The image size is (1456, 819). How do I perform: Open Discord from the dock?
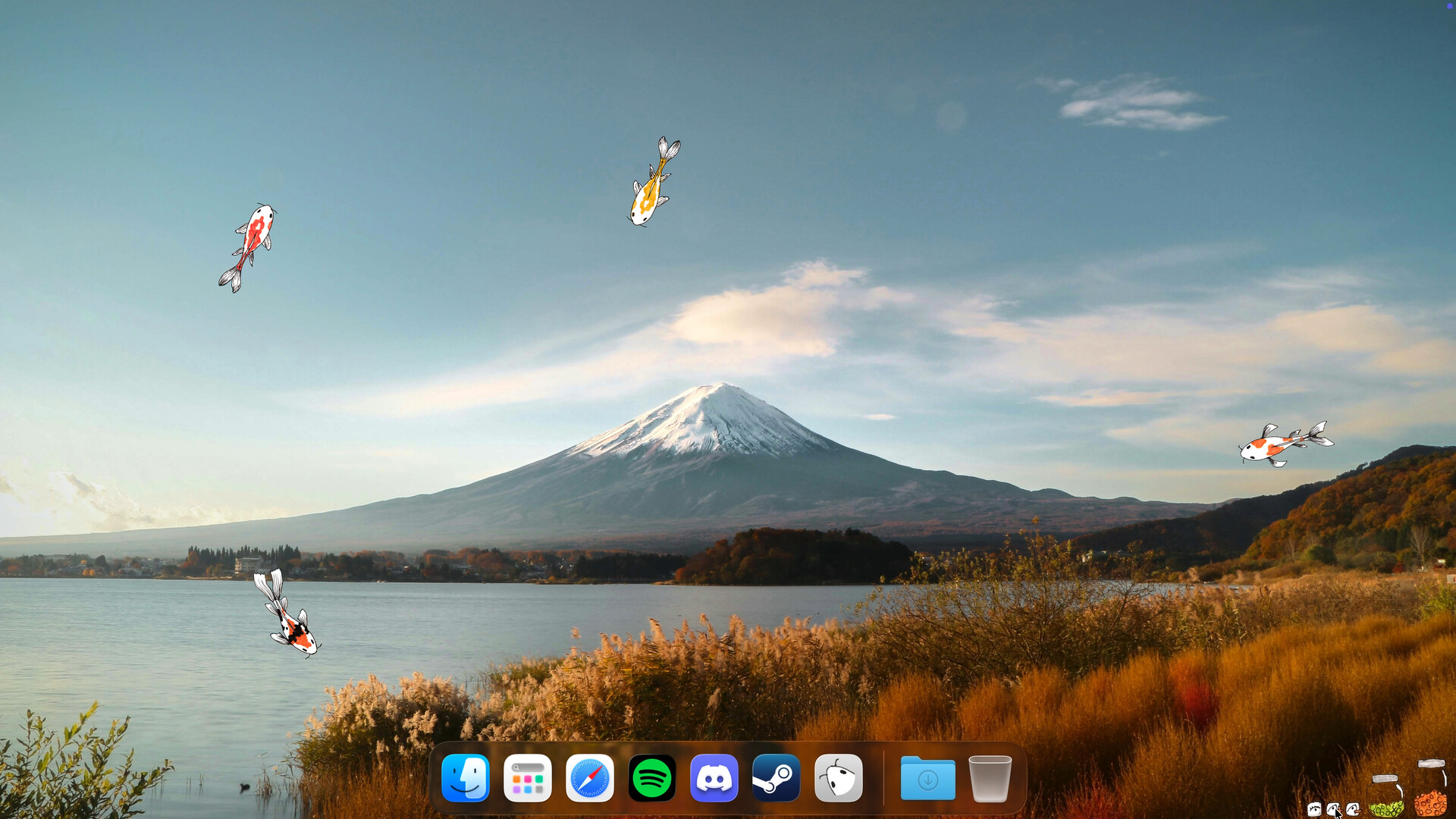tap(713, 777)
